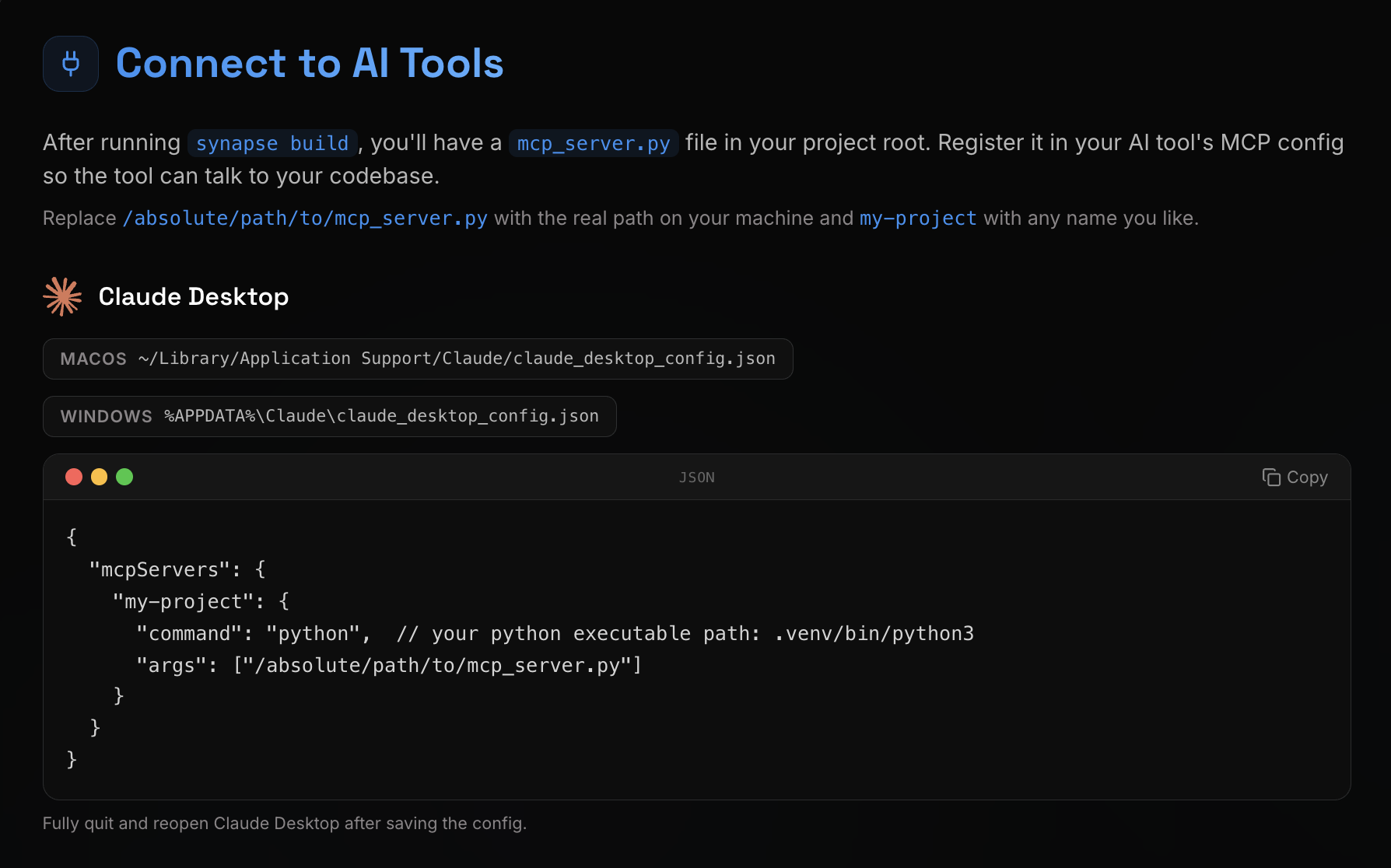This screenshot has width=1391, height=868.
Task: Click the MACOS label tag
Action: 93,359
